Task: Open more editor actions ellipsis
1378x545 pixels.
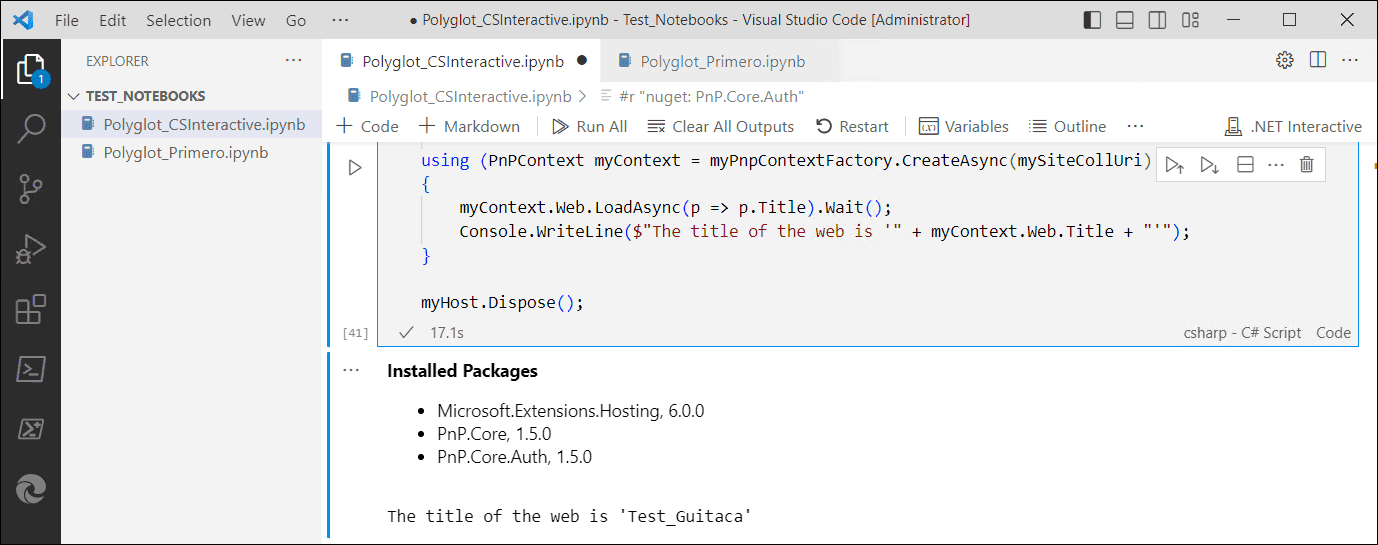Action: pyautogui.click(x=1350, y=60)
